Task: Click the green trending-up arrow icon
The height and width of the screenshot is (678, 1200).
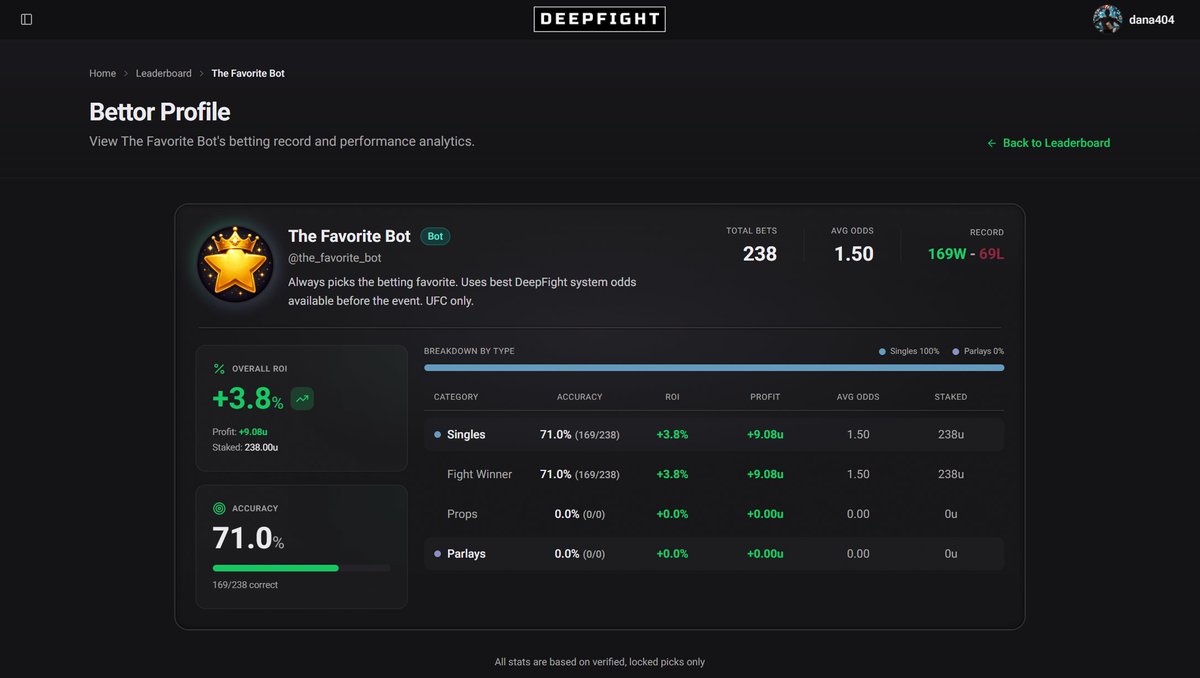Action: tap(302, 399)
